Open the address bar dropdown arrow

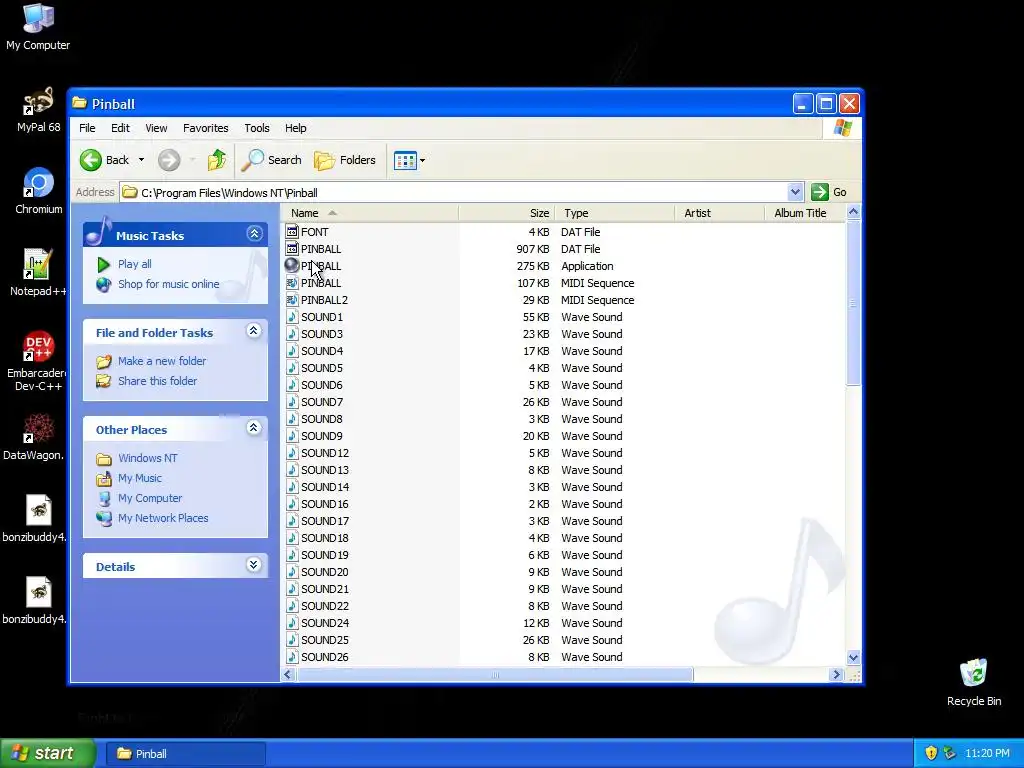[x=795, y=192]
